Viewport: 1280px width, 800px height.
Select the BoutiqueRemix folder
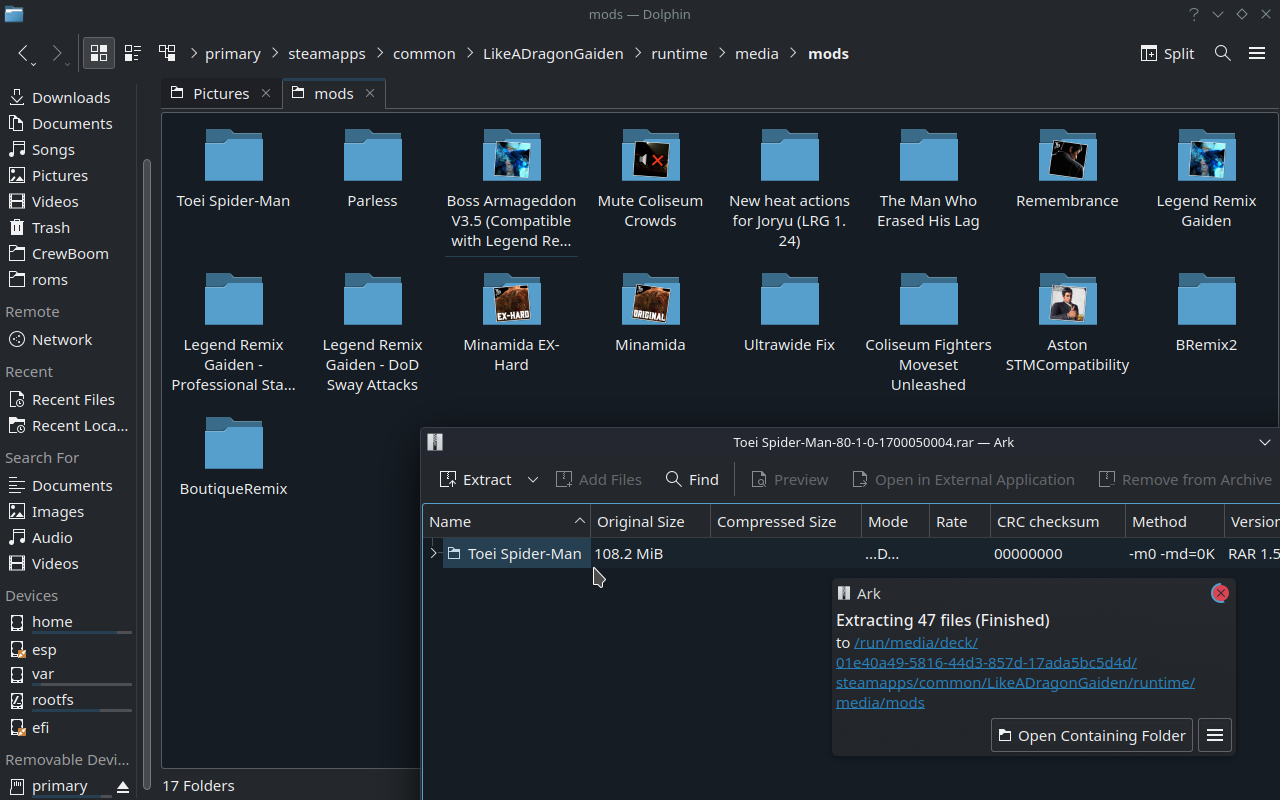click(233, 456)
